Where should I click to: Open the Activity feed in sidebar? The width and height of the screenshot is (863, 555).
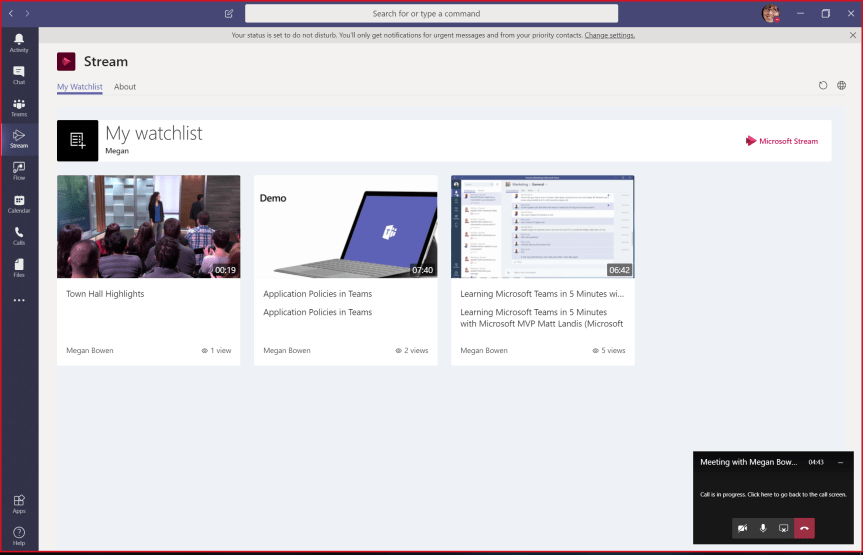pos(19,42)
